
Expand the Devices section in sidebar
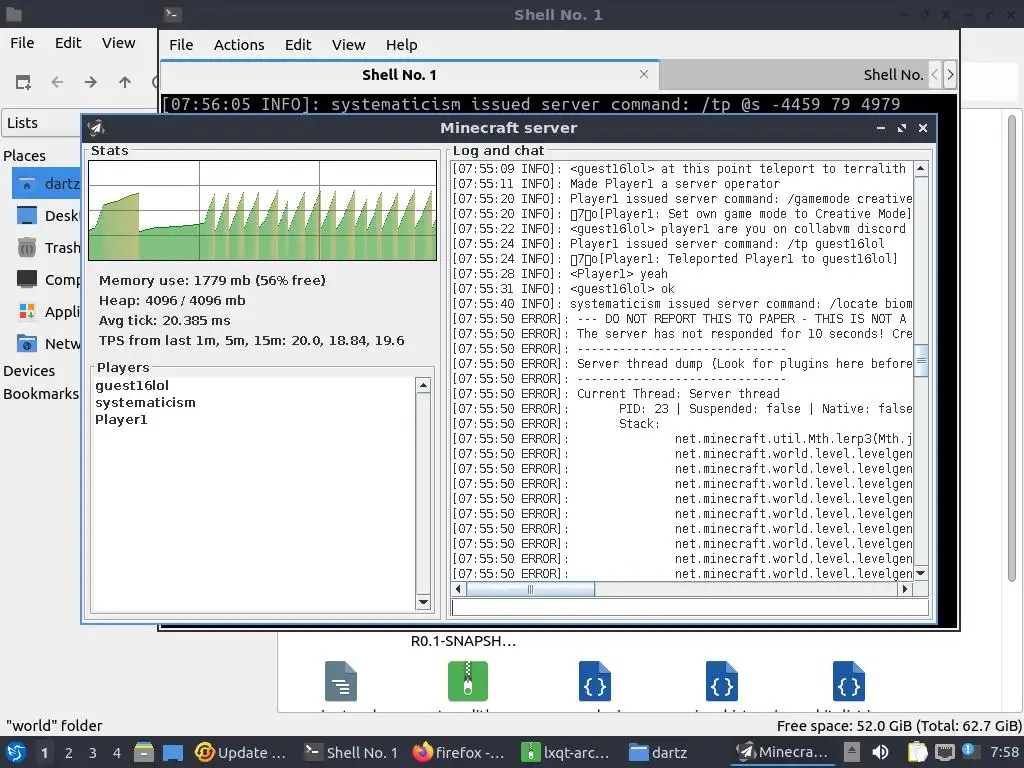29,370
